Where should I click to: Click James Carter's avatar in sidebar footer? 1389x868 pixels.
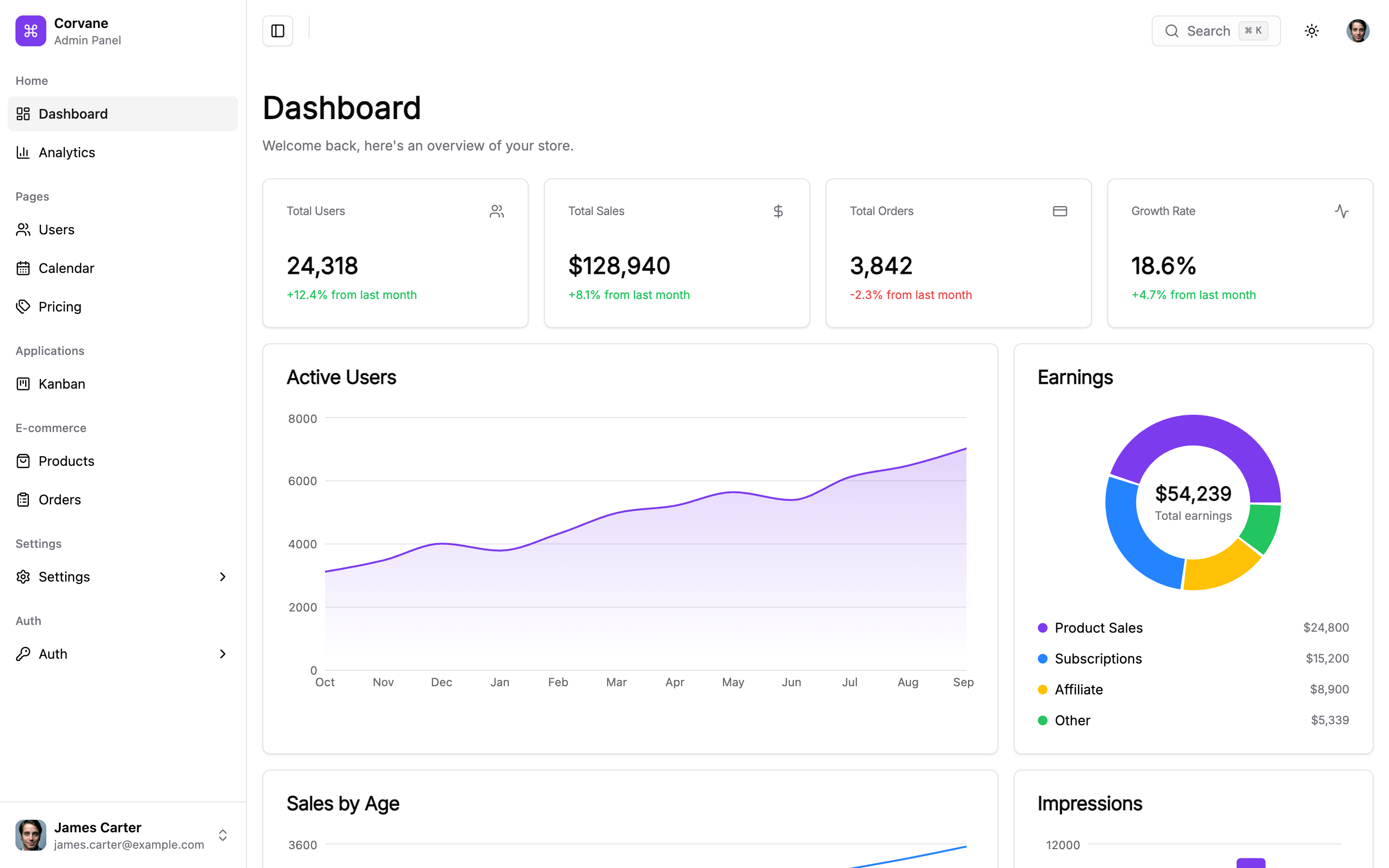30,835
